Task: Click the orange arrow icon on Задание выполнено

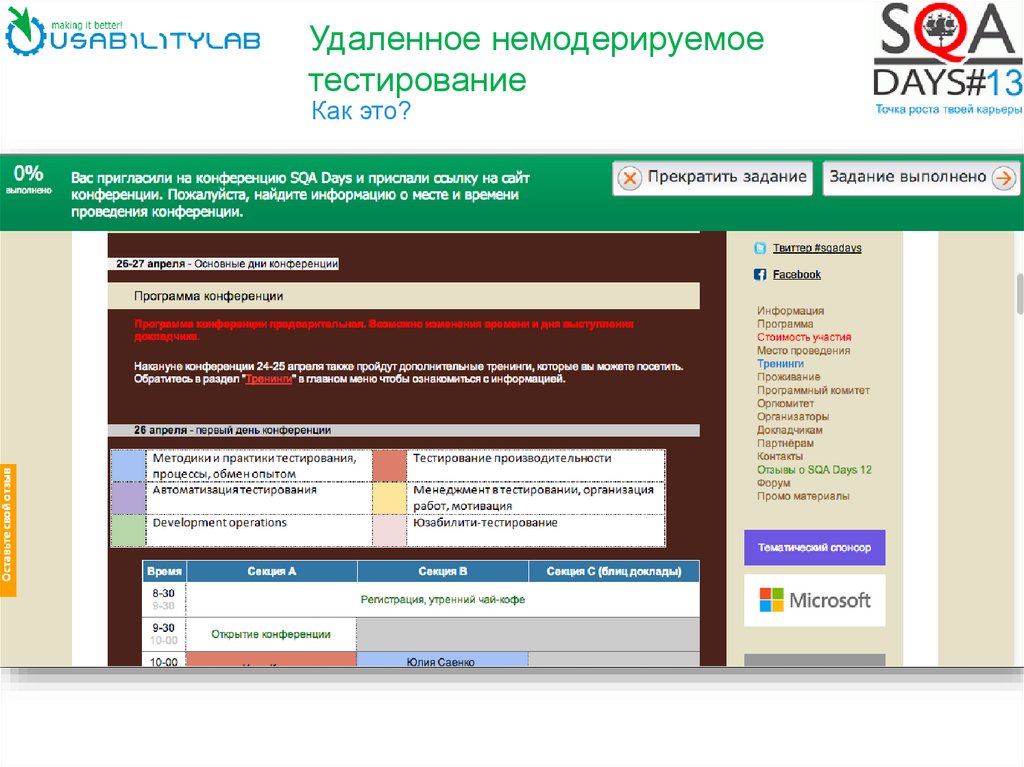Action: 1004,178
